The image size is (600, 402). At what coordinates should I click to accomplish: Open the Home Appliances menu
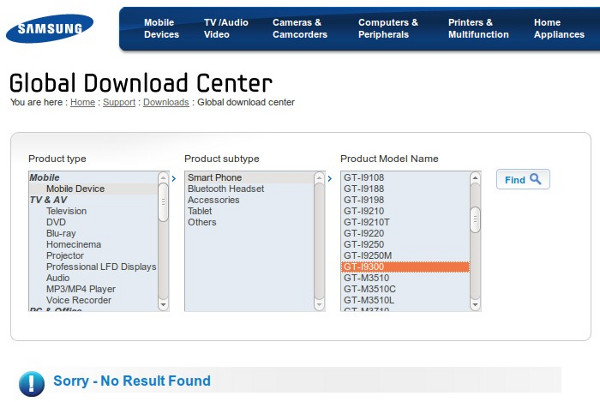(x=559, y=29)
